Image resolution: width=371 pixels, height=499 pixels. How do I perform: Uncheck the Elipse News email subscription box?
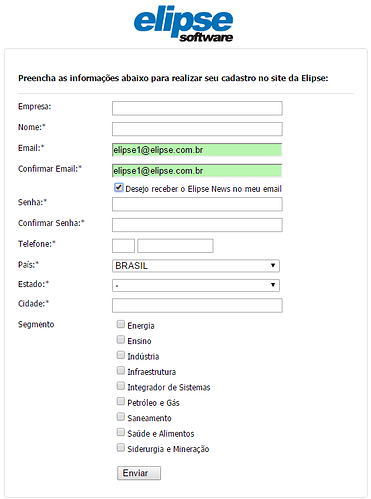pos(119,188)
